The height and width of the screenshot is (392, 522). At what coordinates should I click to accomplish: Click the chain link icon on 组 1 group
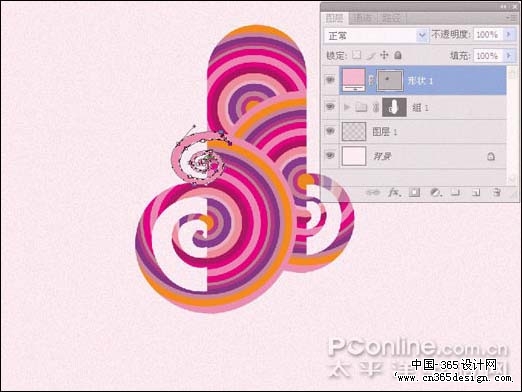click(376, 107)
